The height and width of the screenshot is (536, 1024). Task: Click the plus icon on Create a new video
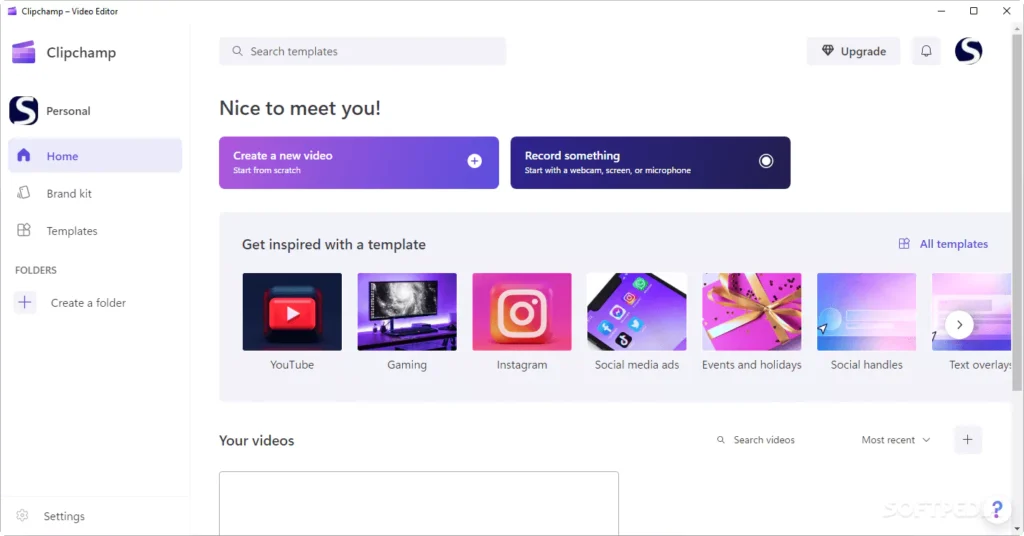(475, 161)
